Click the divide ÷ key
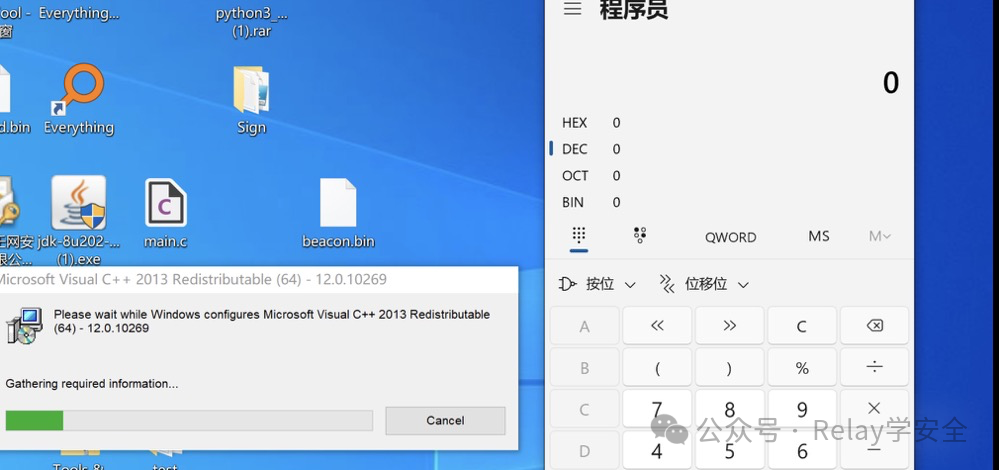999x470 pixels. click(874, 367)
